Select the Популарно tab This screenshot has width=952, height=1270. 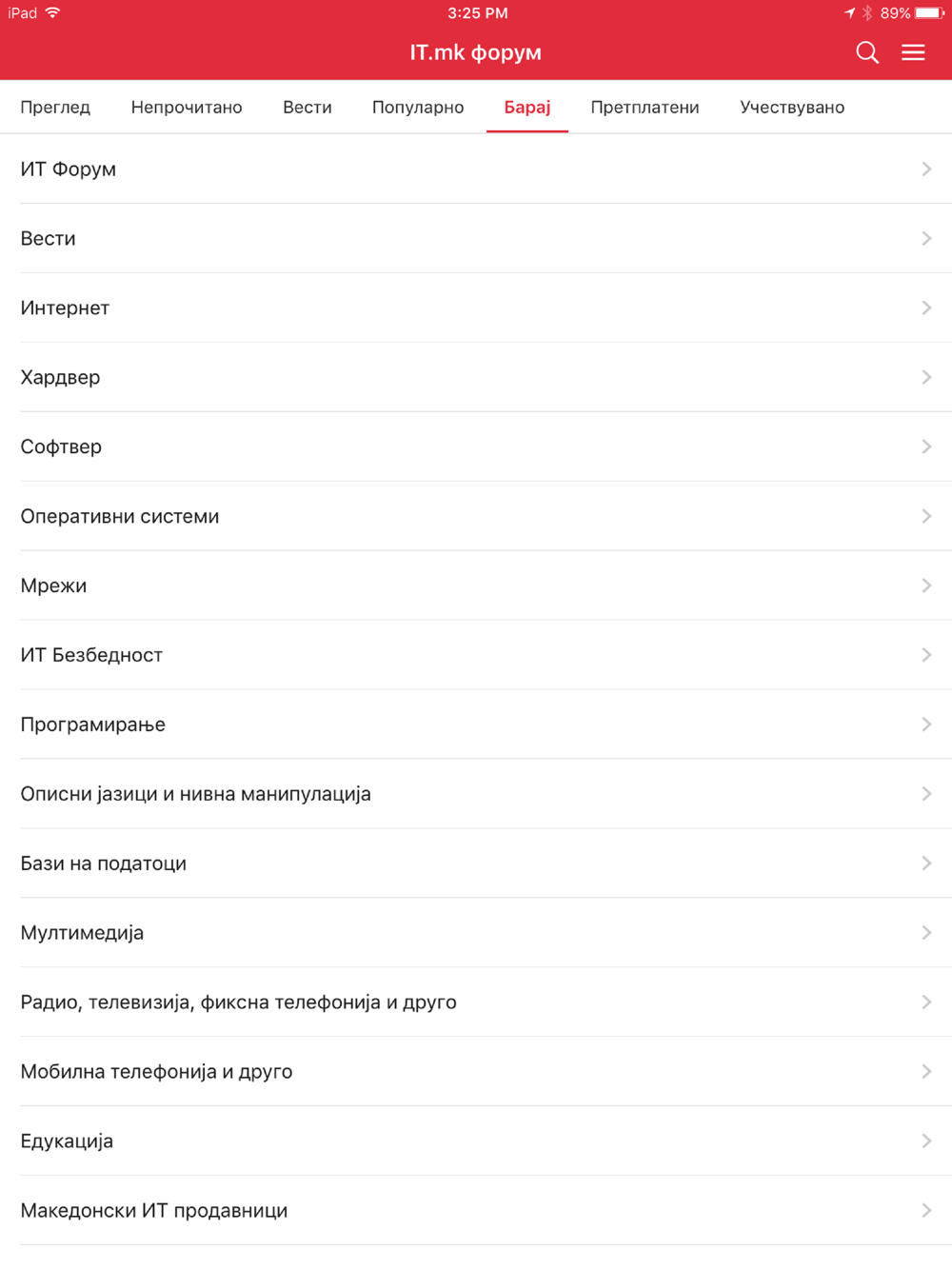click(x=418, y=108)
